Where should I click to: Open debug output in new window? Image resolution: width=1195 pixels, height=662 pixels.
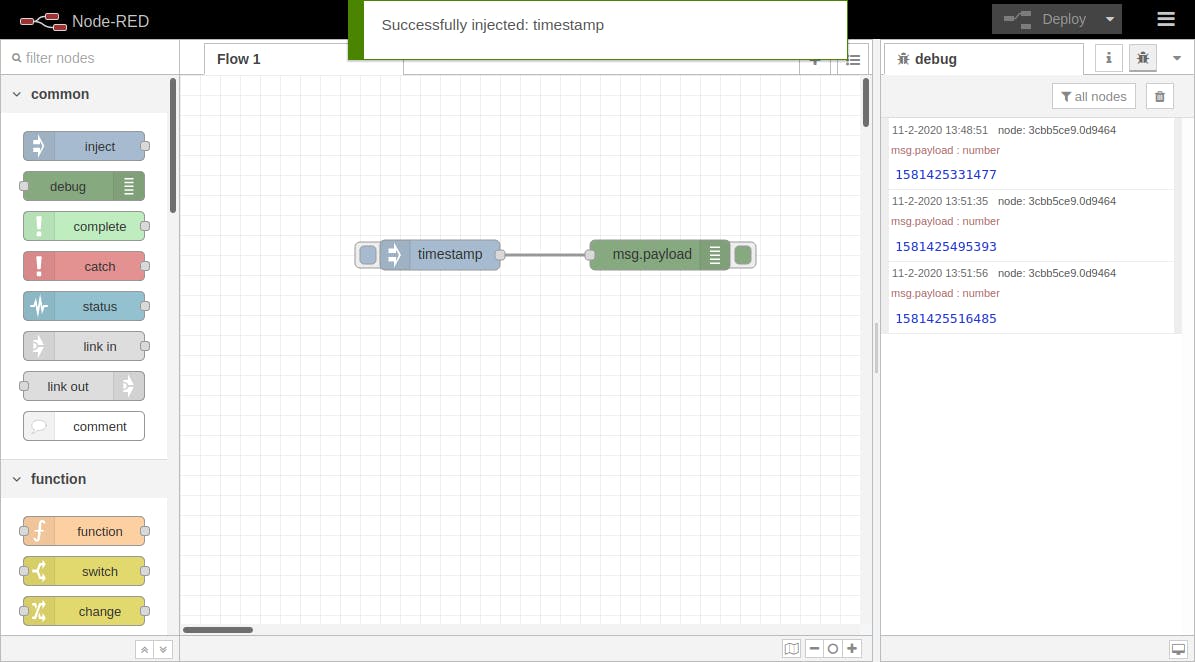[x=1178, y=650]
